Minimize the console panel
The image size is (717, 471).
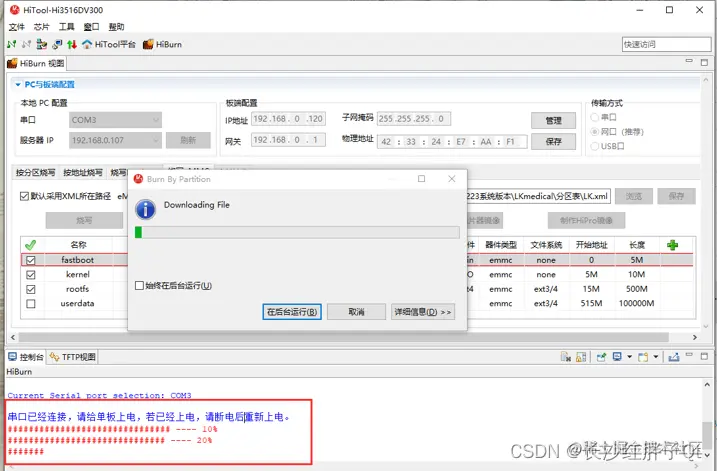point(689,355)
